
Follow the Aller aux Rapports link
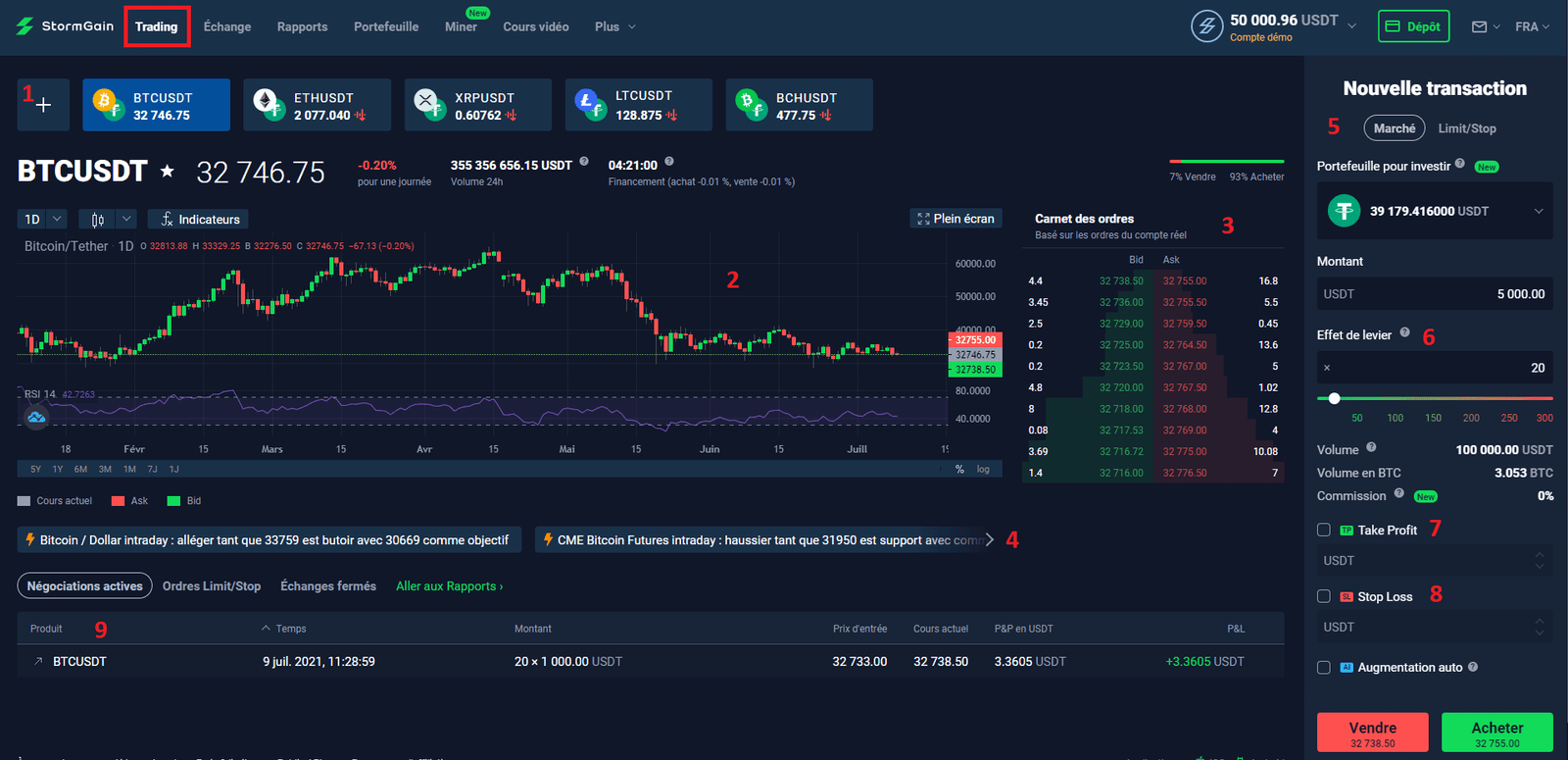pyautogui.click(x=450, y=586)
